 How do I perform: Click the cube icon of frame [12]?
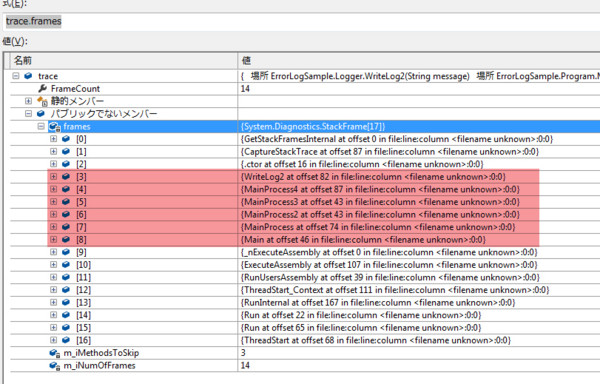click(66, 290)
